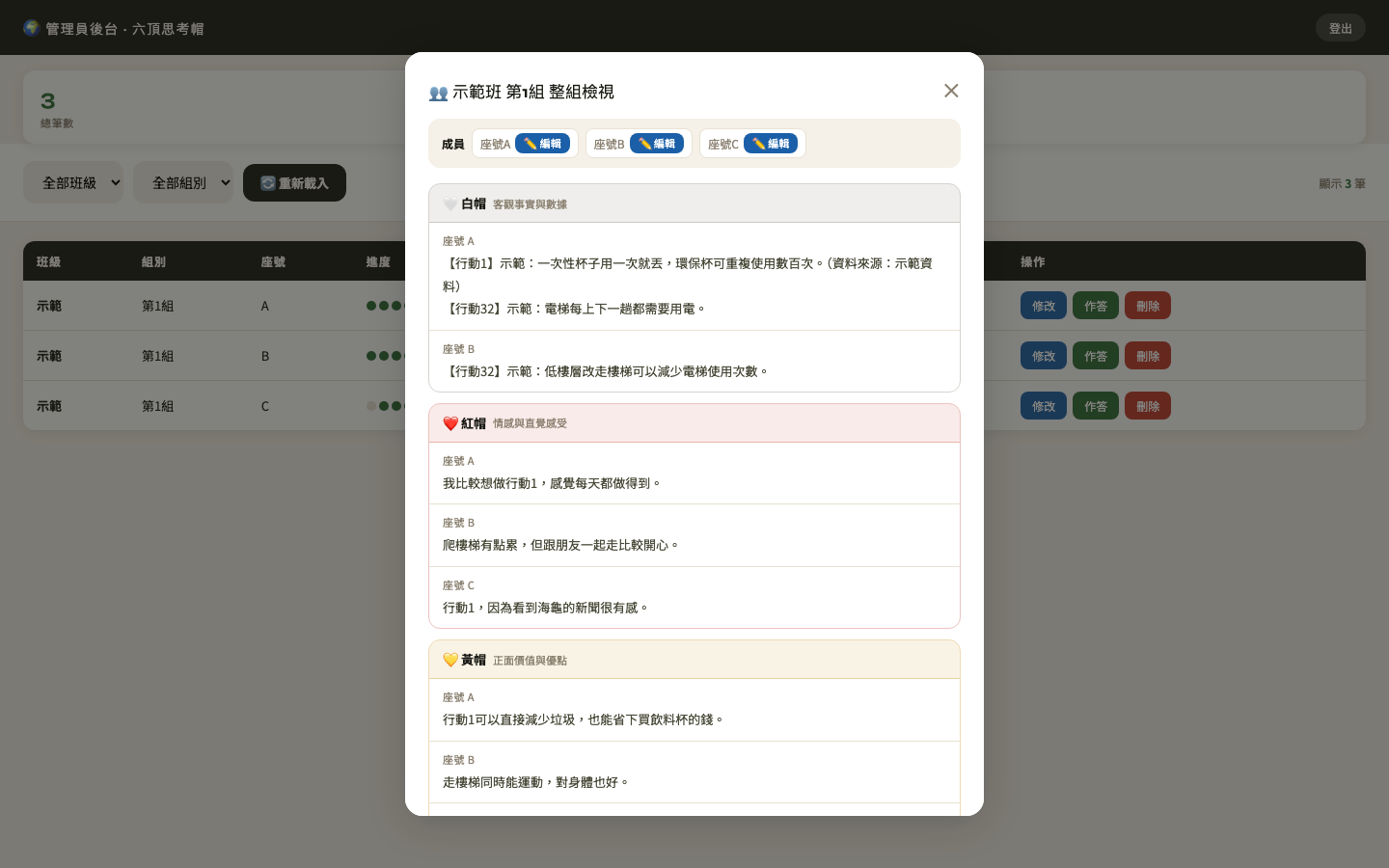This screenshot has height=868, width=1389.
Task: Click the globe icon in the header
Action: coord(32,28)
